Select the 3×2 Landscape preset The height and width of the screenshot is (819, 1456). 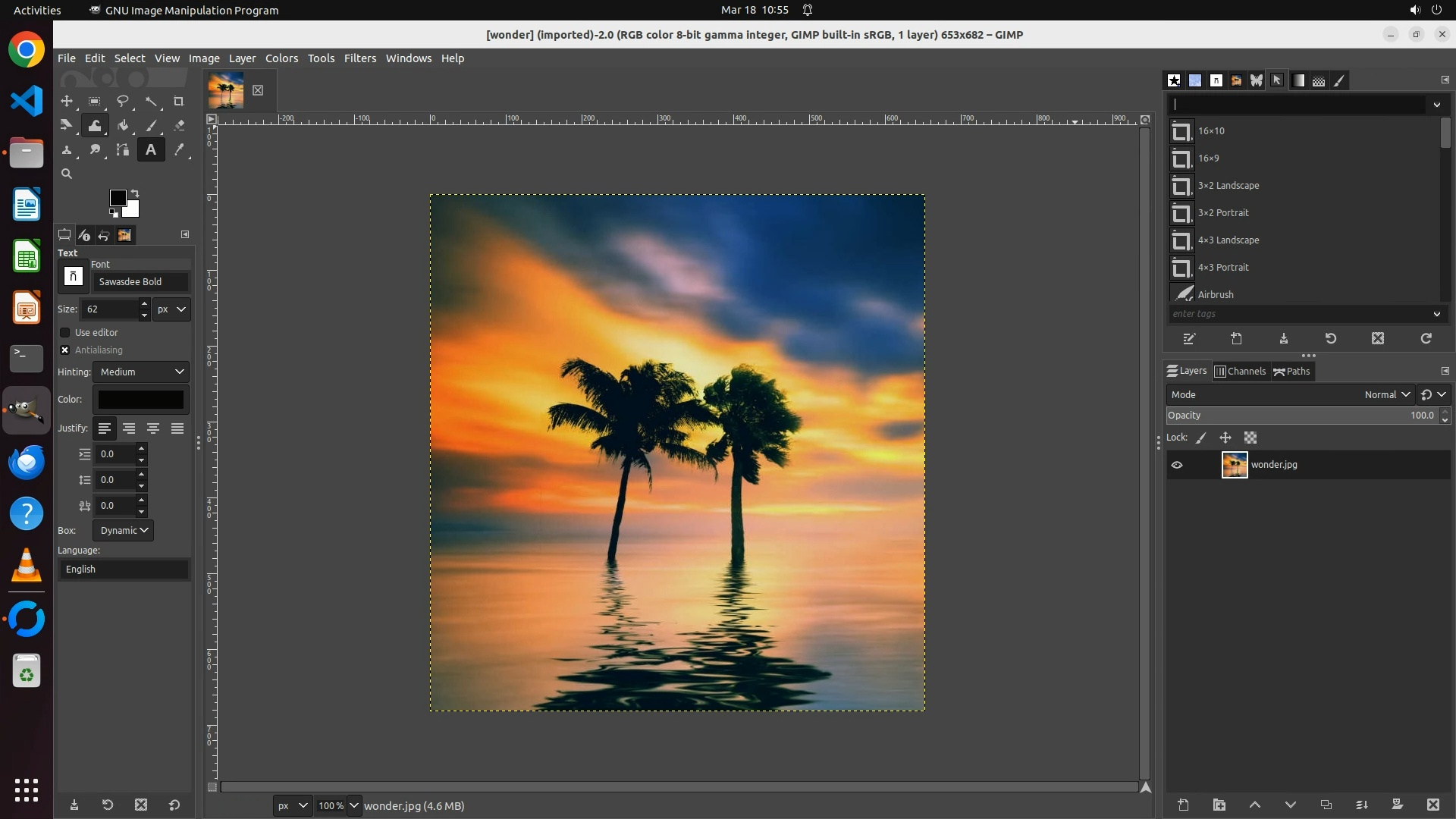click(1228, 186)
